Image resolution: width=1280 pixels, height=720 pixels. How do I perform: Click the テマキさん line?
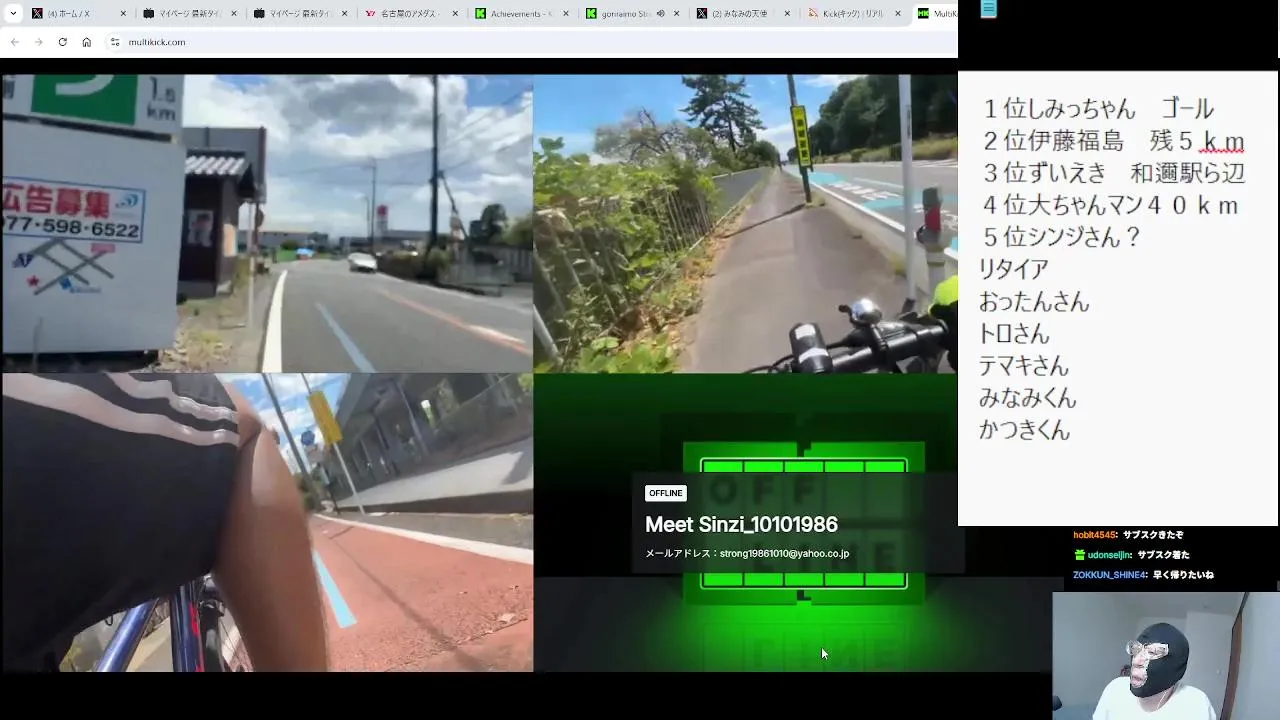pos(1023,365)
